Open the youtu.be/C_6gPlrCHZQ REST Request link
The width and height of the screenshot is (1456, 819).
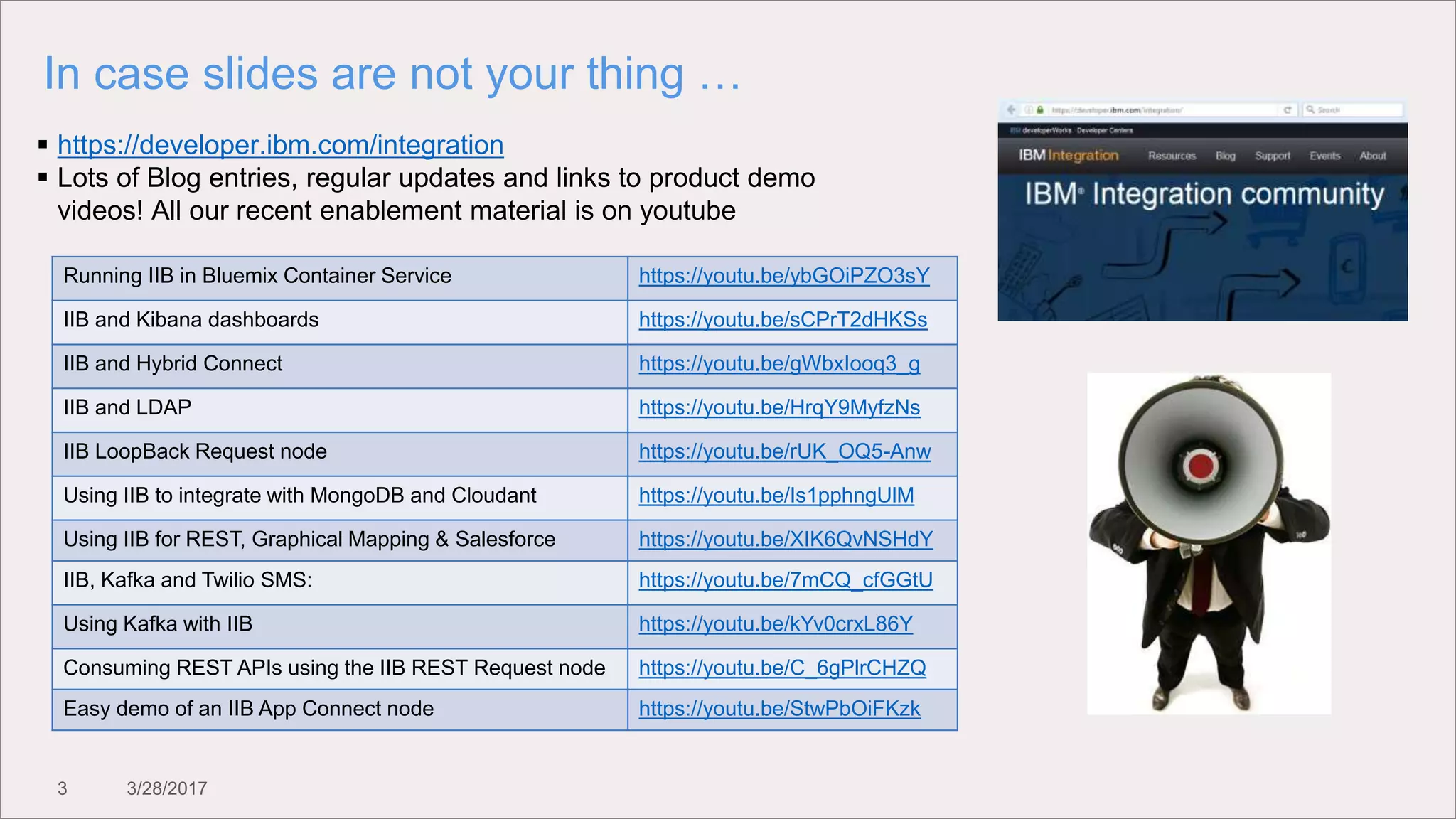(782, 668)
